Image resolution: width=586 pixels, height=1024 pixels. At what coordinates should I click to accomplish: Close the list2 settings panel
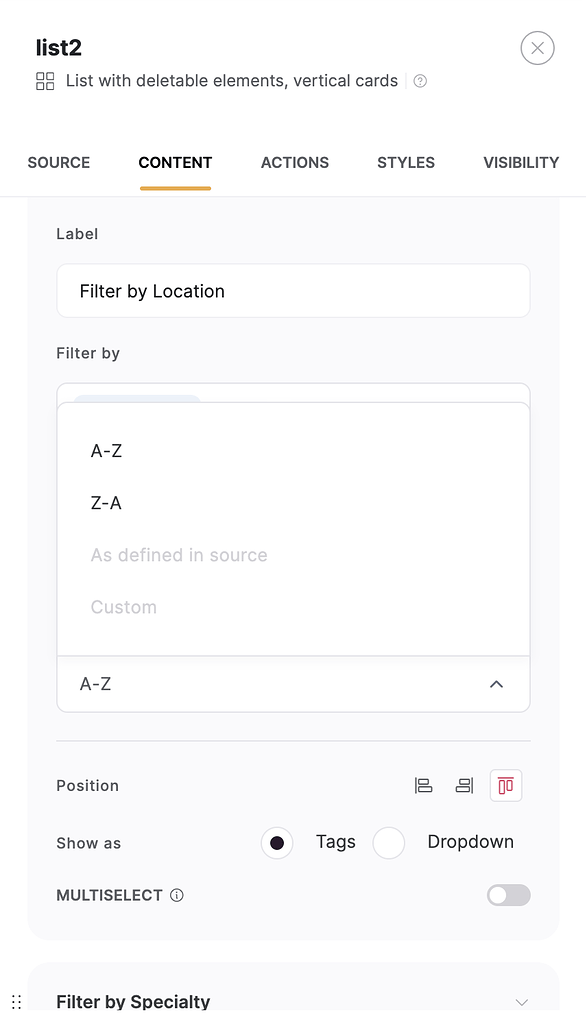click(537, 47)
